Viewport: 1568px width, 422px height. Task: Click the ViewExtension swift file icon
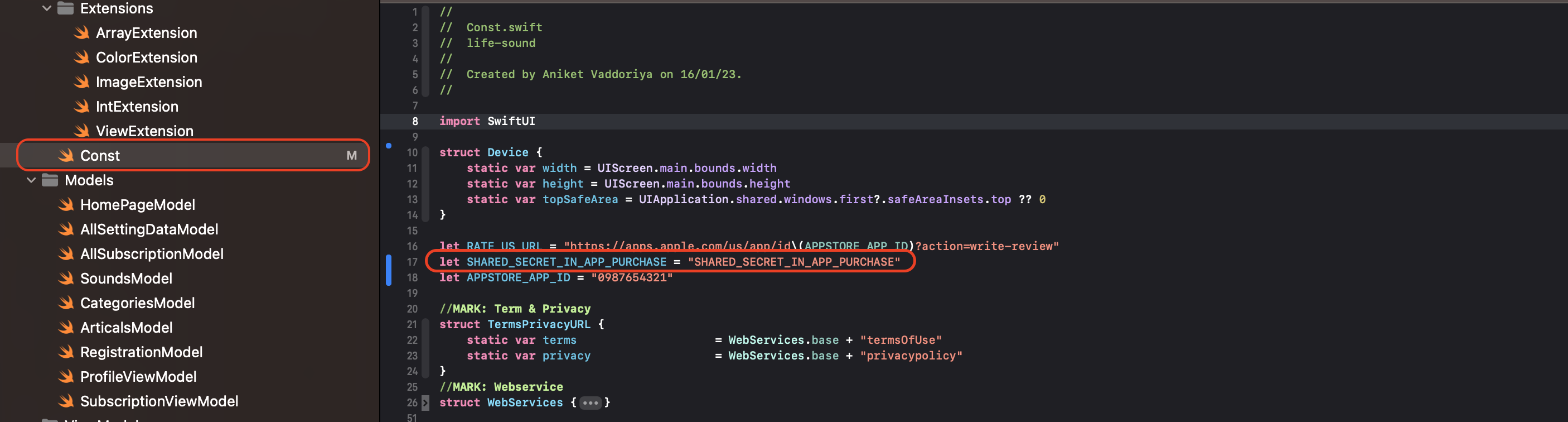pos(81,131)
